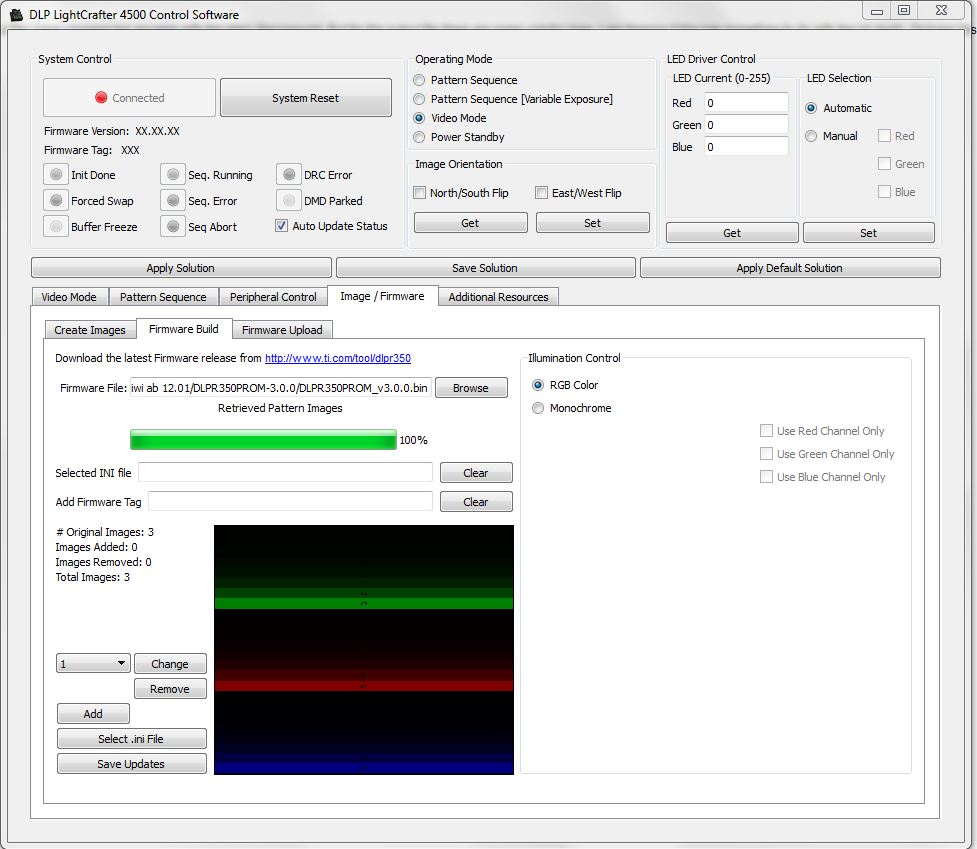The image size is (977, 849).
Task: Click the green 100% progress bar
Action: click(x=263, y=439)
